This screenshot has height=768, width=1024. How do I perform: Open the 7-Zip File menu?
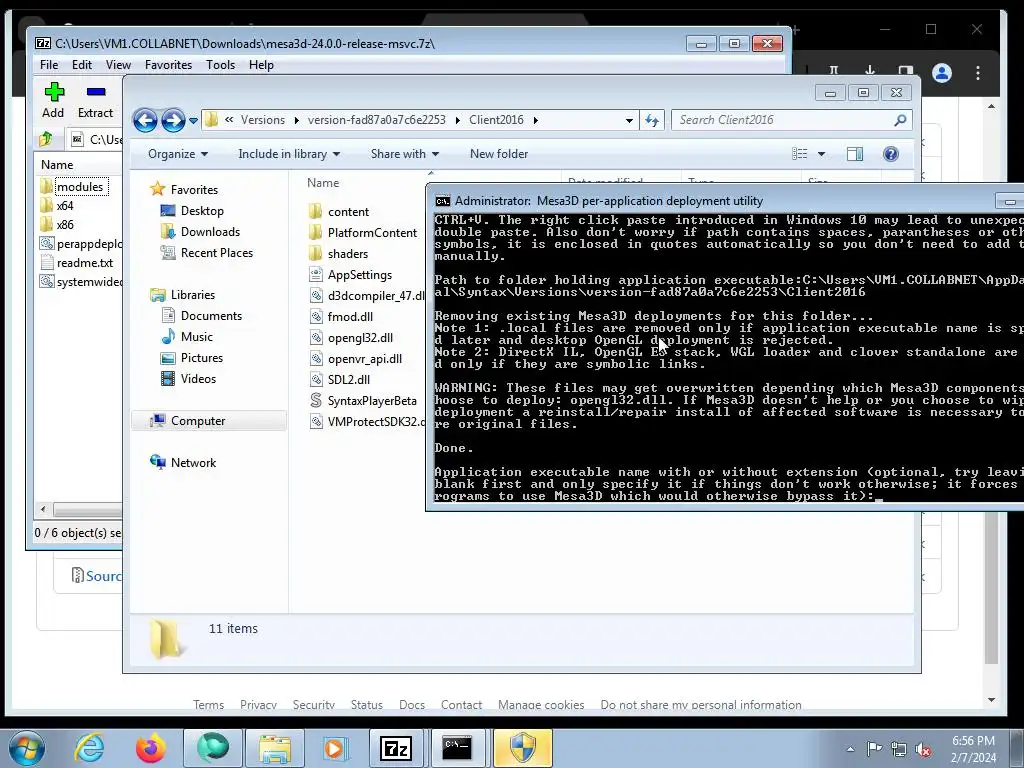[49, 65]
